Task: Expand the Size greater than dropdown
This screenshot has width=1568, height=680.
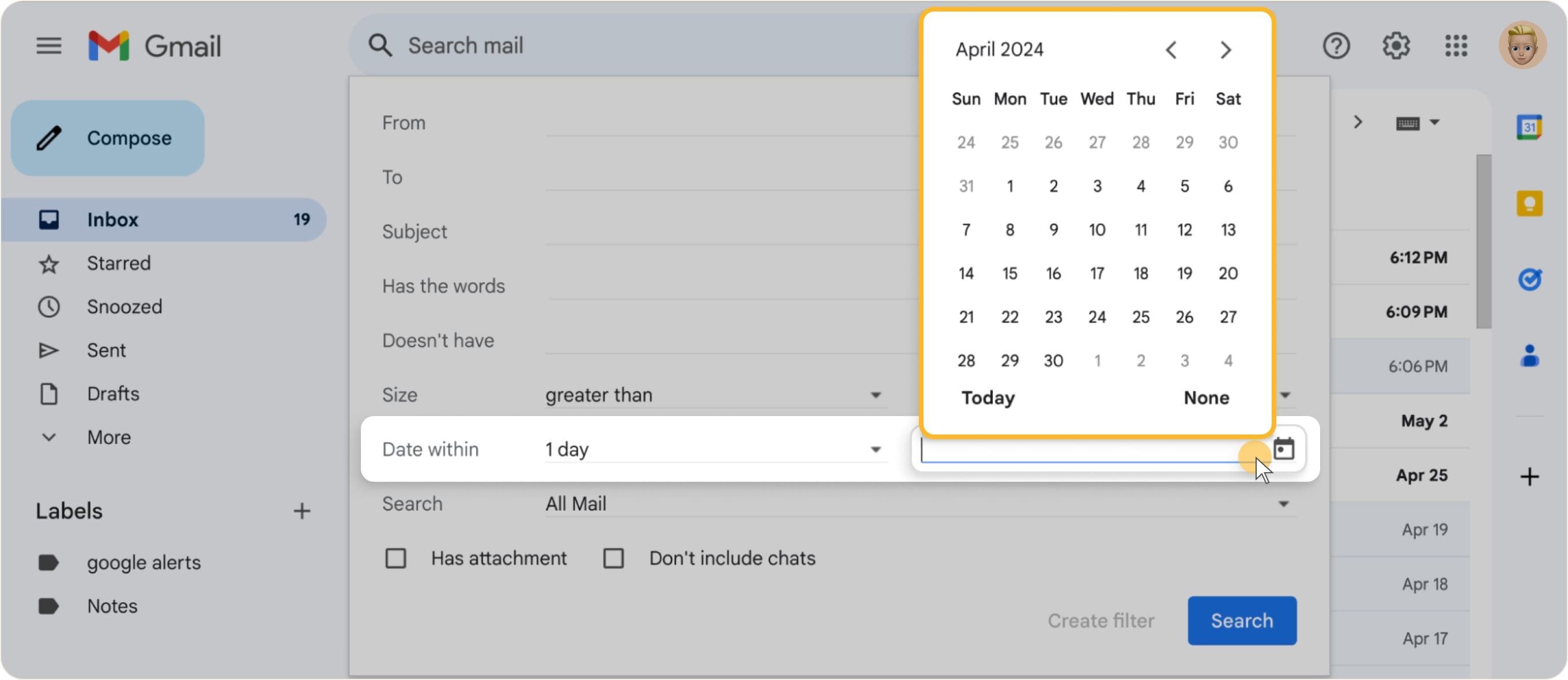Action: (879, 395)
